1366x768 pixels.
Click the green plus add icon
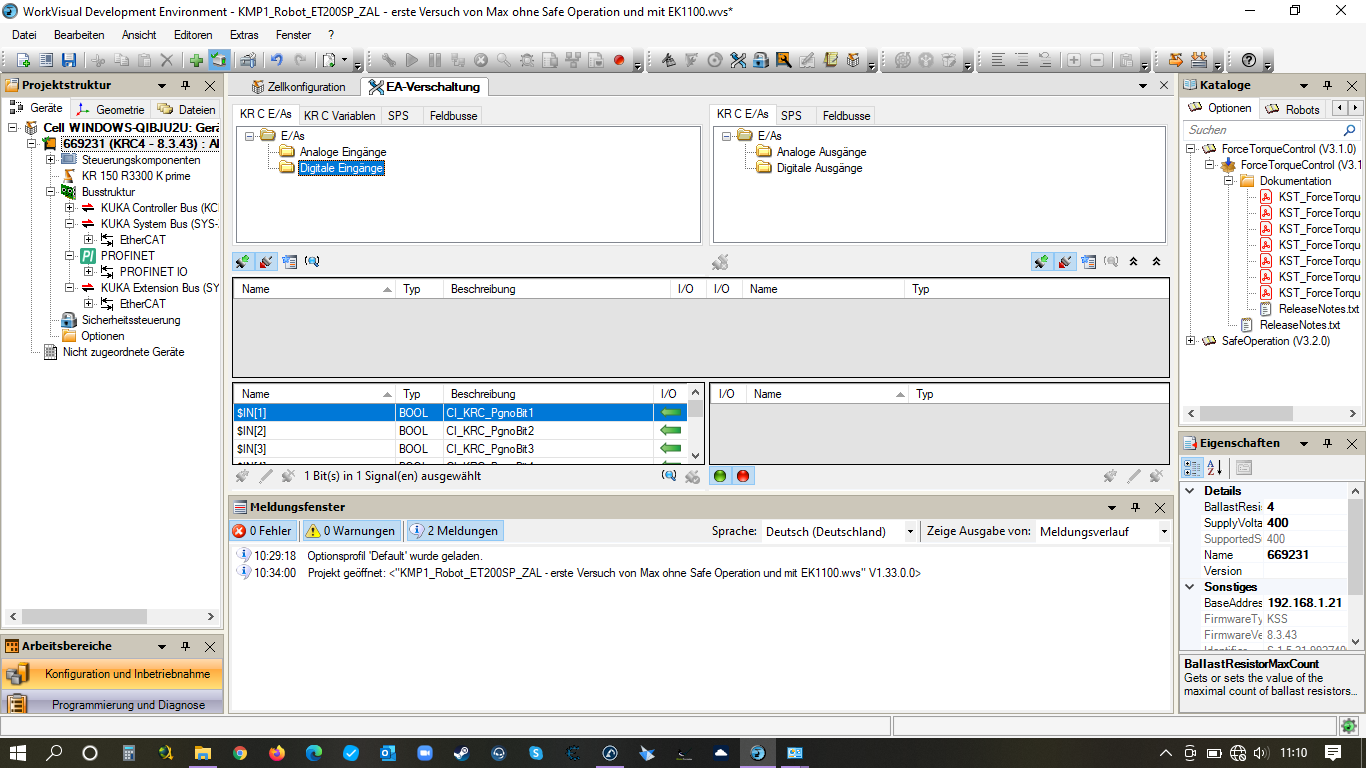click(196, 60)
